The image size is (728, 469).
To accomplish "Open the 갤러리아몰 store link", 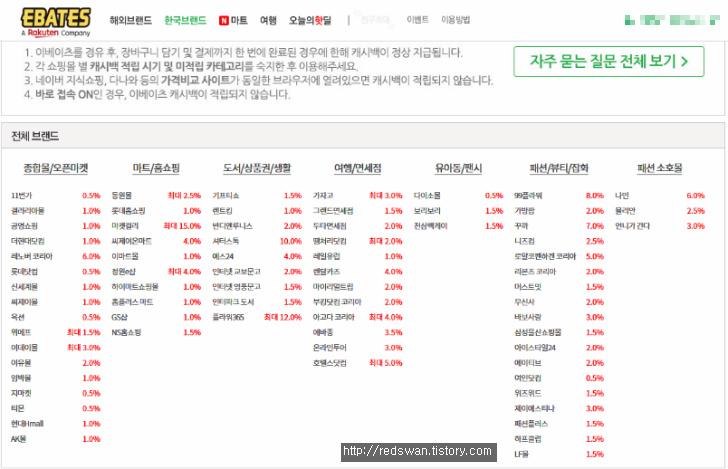I will point(28,211).
